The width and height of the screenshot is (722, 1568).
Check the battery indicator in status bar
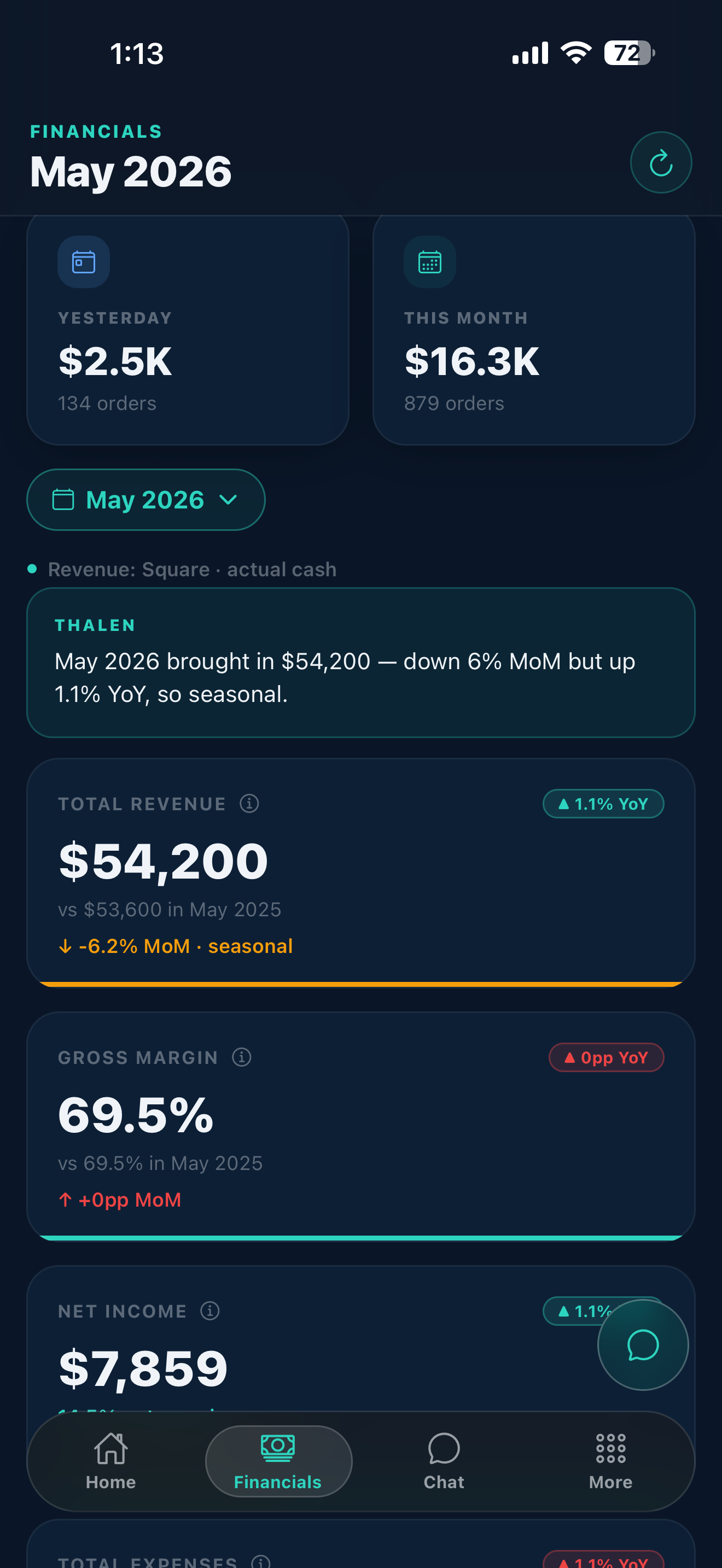(629, 53)
